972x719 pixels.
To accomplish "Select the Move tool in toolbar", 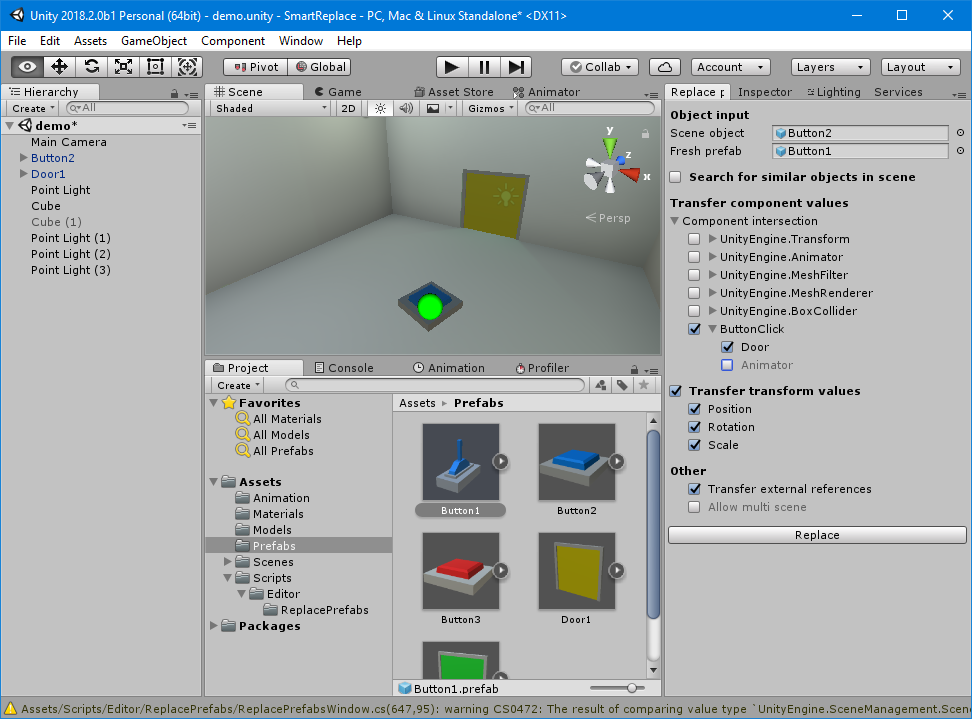I will [59, 67].
